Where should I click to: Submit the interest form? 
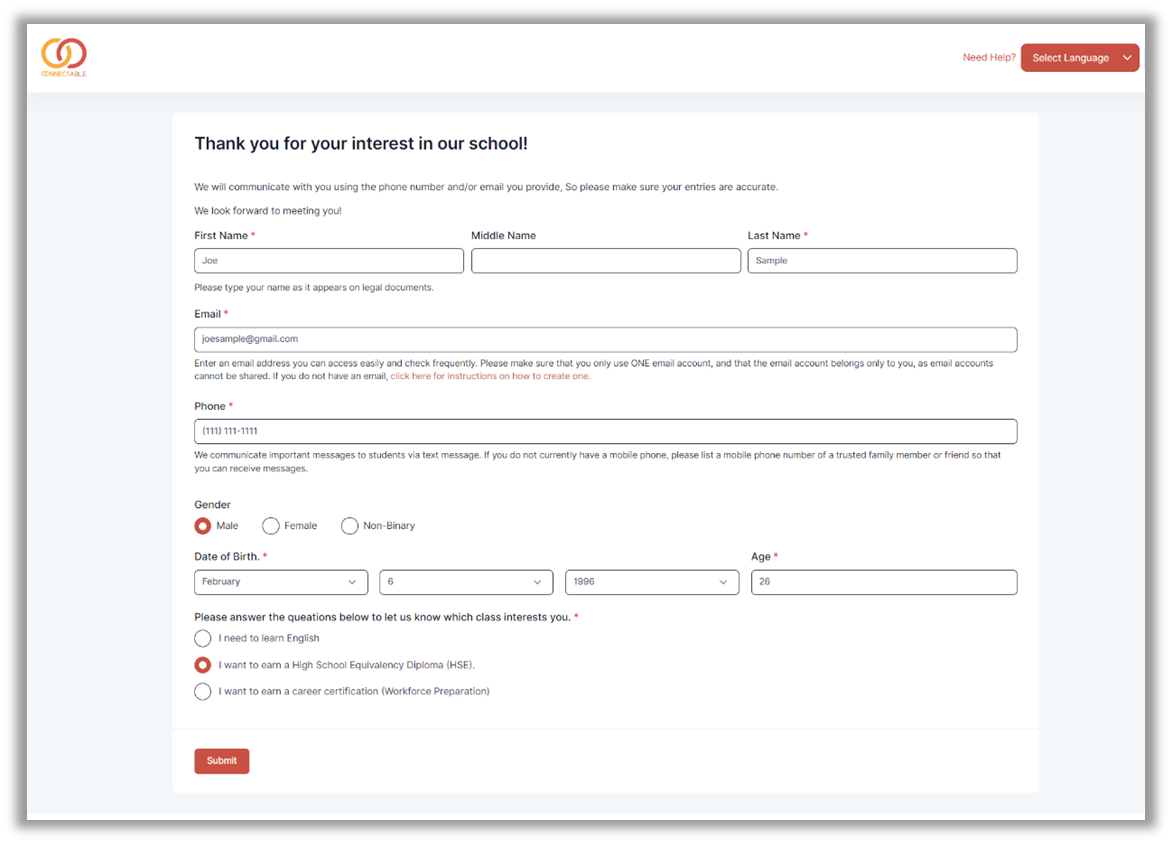pyautogui.click(x=221, y=761)
